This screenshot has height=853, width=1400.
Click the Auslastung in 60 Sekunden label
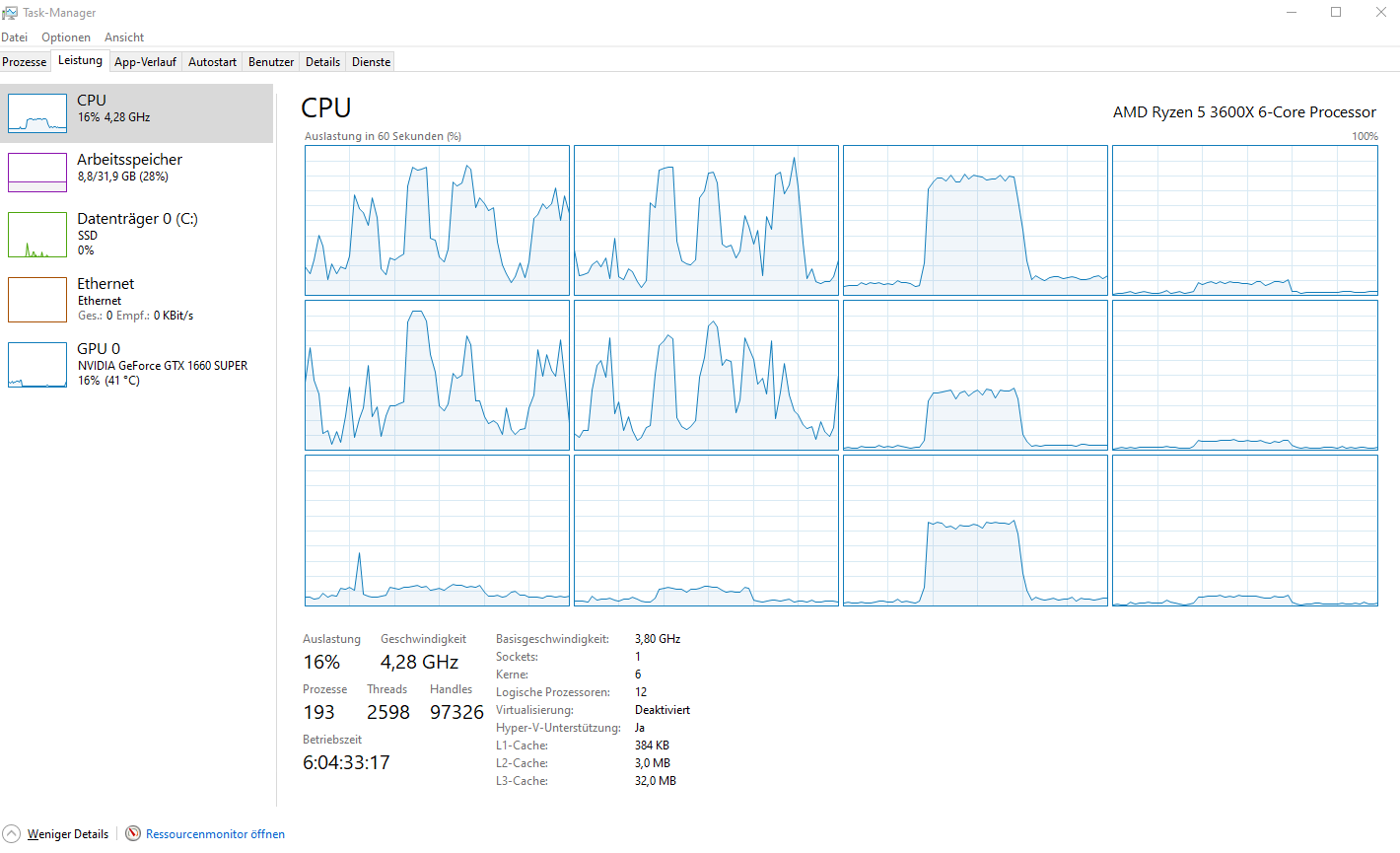coord(383,137)
